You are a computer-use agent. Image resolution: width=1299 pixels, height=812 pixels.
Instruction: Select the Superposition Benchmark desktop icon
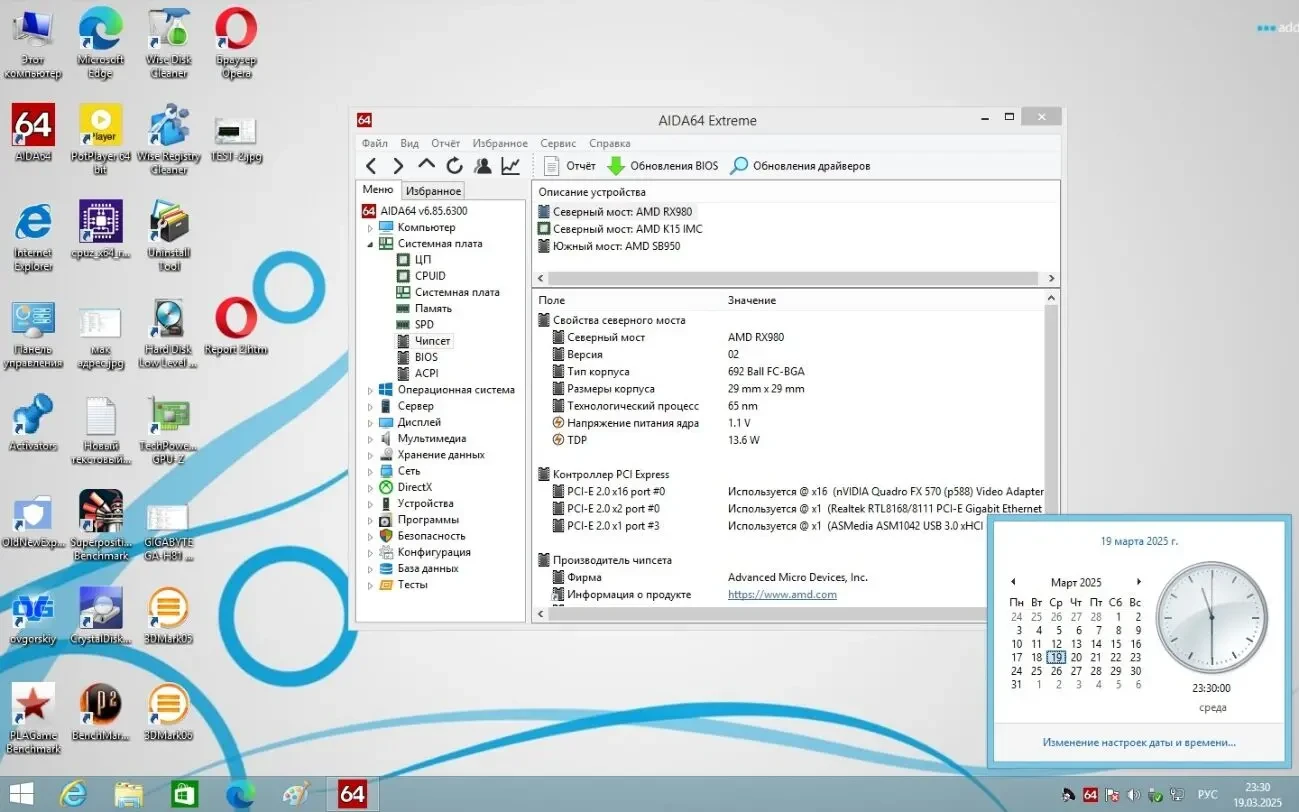click(x=101, y=526)
